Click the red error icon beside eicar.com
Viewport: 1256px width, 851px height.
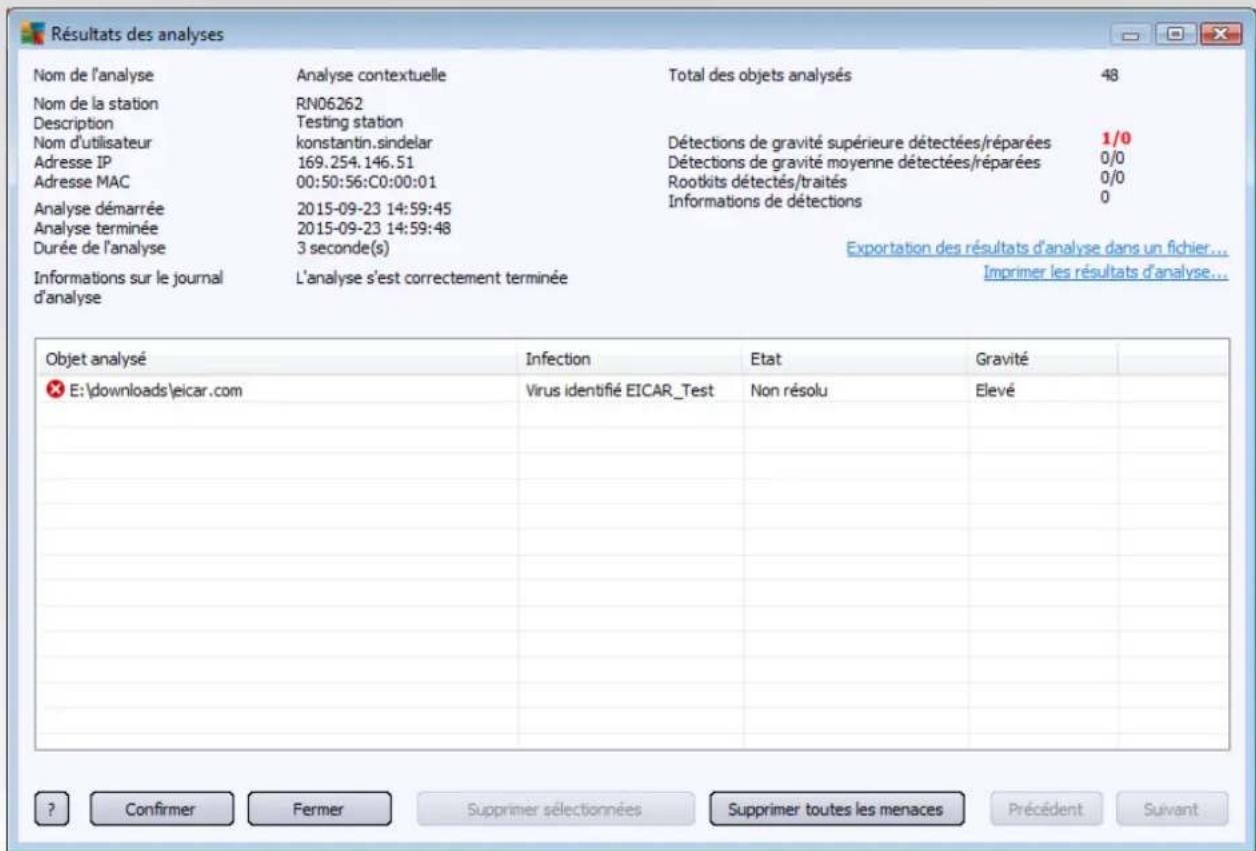coord(55,391)
